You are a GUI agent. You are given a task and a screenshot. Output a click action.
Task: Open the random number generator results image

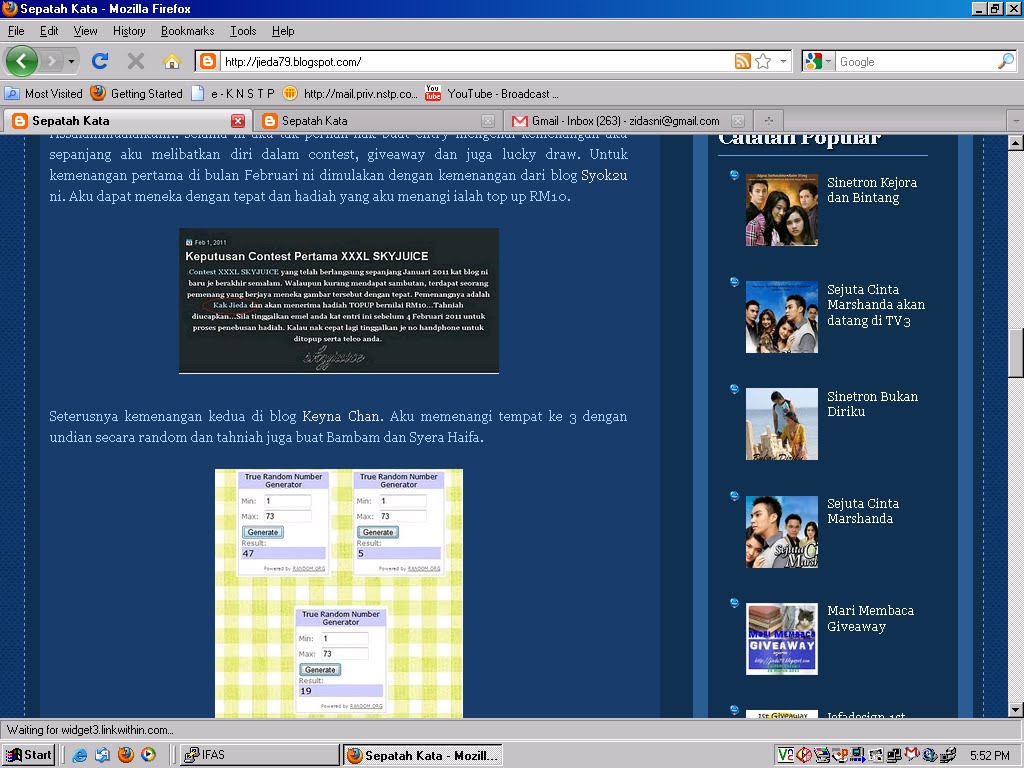click(339, 593)
